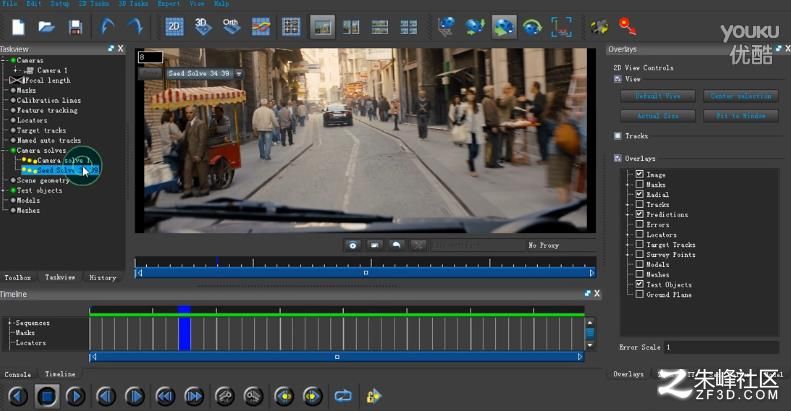Stop playback with the square button
This screenshot has height=411, width=791.
click(x=47, y=396)
